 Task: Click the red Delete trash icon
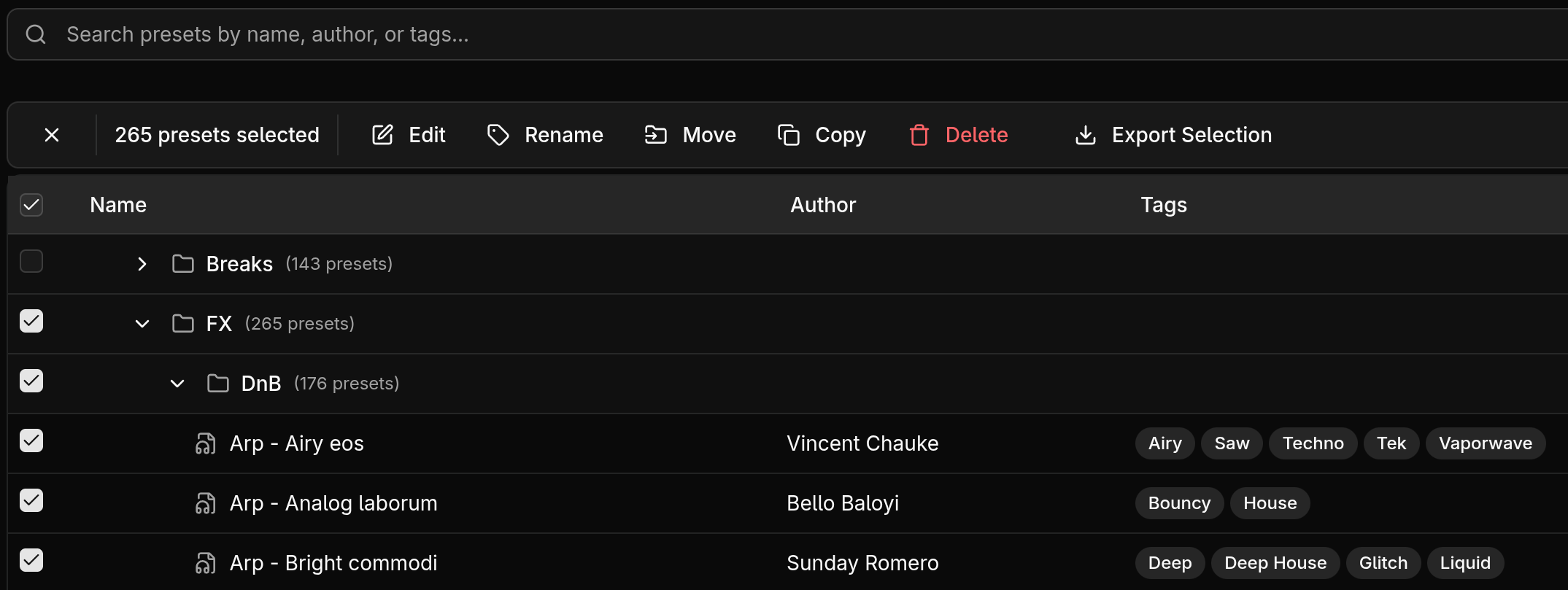919,135
